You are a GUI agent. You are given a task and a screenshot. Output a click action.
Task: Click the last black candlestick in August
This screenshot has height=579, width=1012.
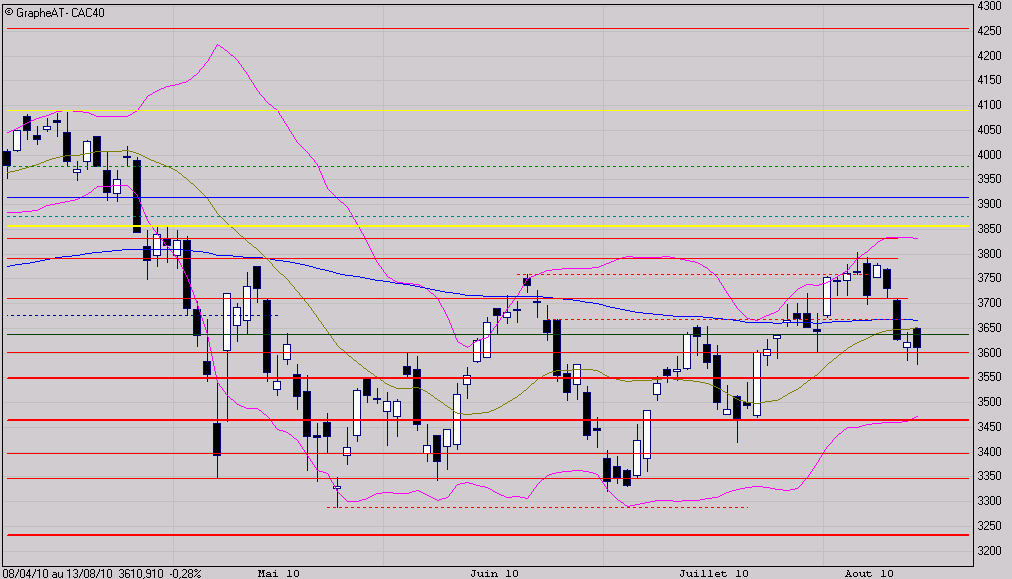[x=917, y=338]
